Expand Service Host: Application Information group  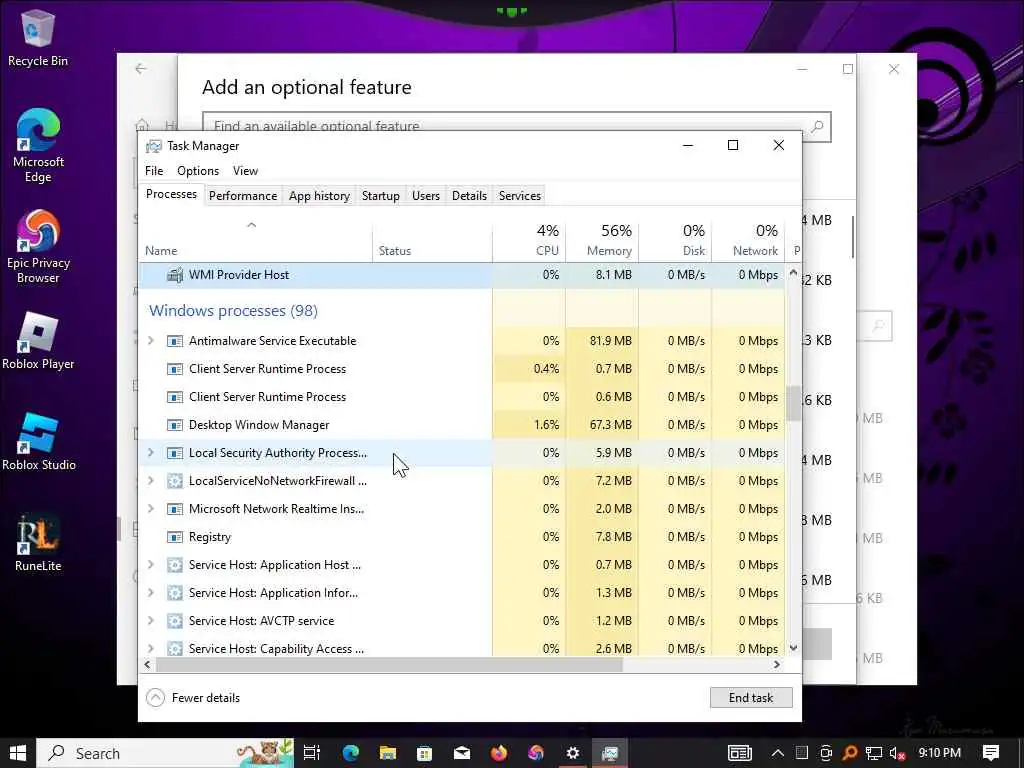click(x=151, y=594)
